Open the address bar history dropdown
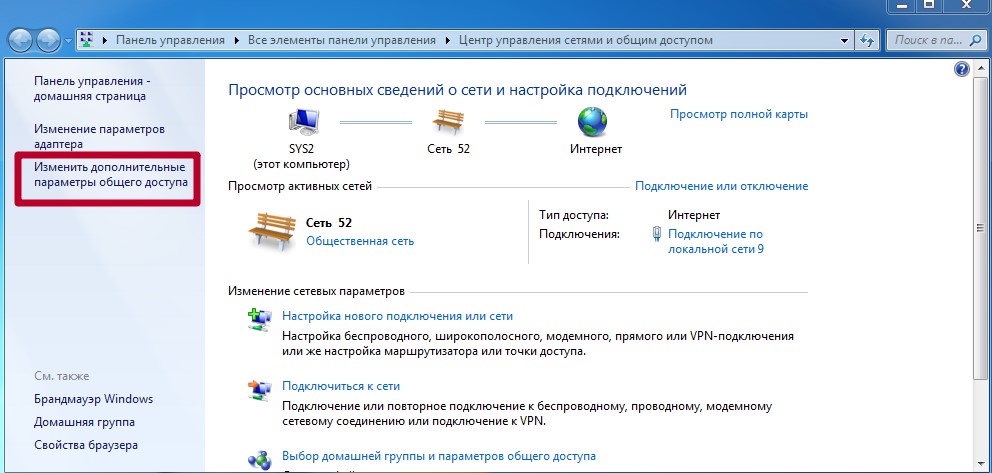Screen dimensions: 992x473 tap(845, 40)
